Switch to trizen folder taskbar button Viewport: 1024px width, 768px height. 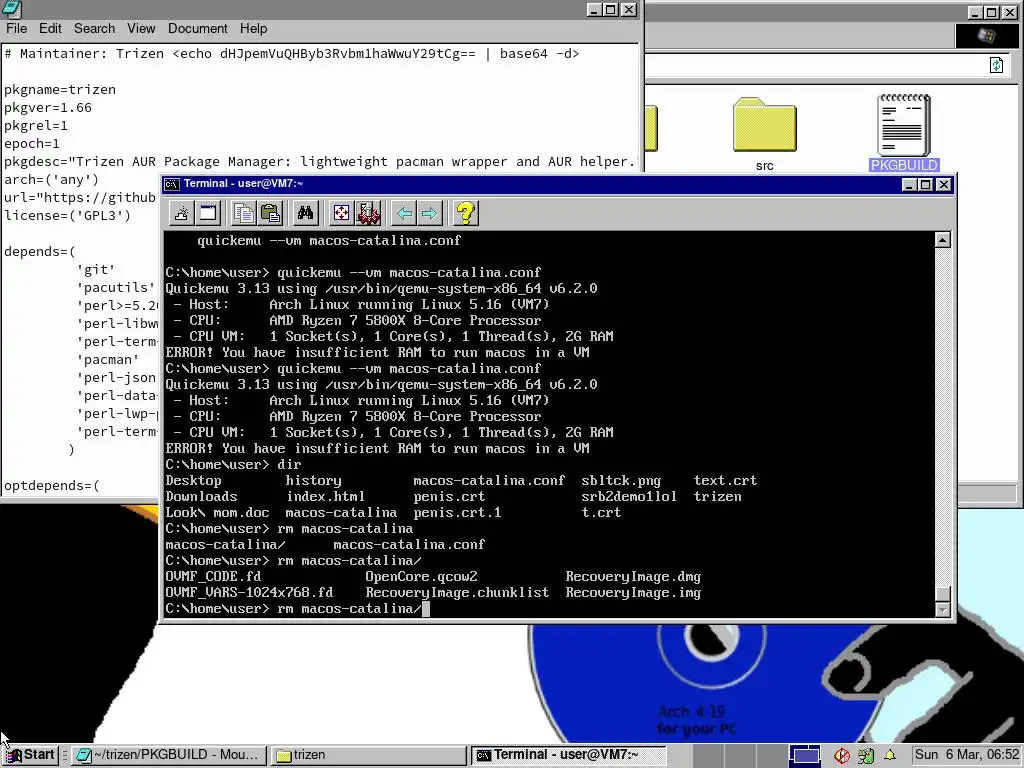point(368,755)
